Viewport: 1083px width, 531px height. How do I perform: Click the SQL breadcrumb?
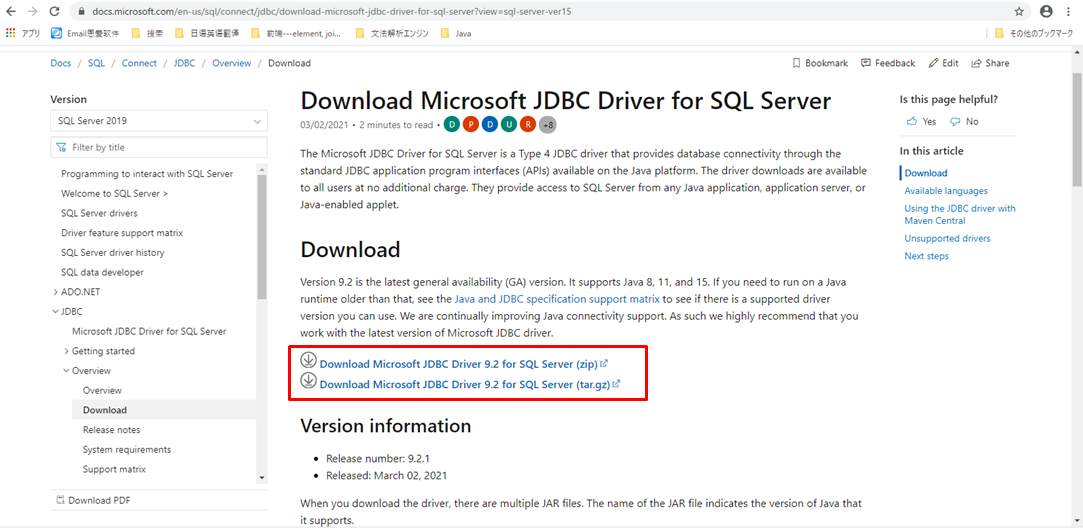pos(96,63)
